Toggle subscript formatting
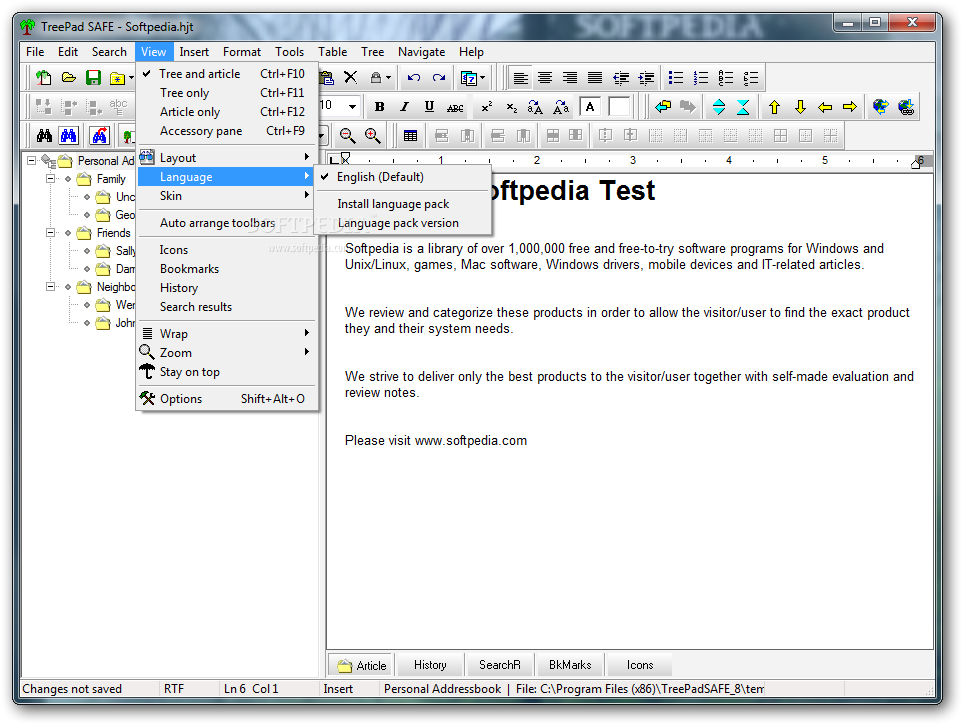 point(511,108)
